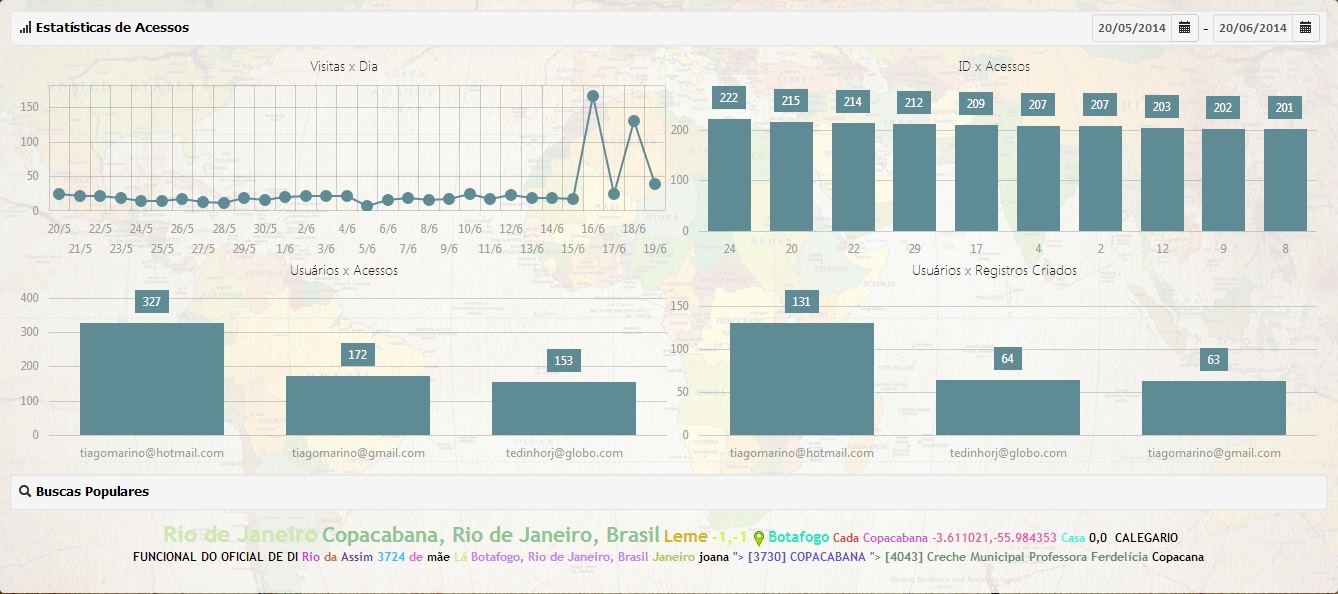Open the calendar picker for end date 20/06/2014
Image resolution: width=1338 pixels, height=594 pixels.
click(x=1305, y=28)
